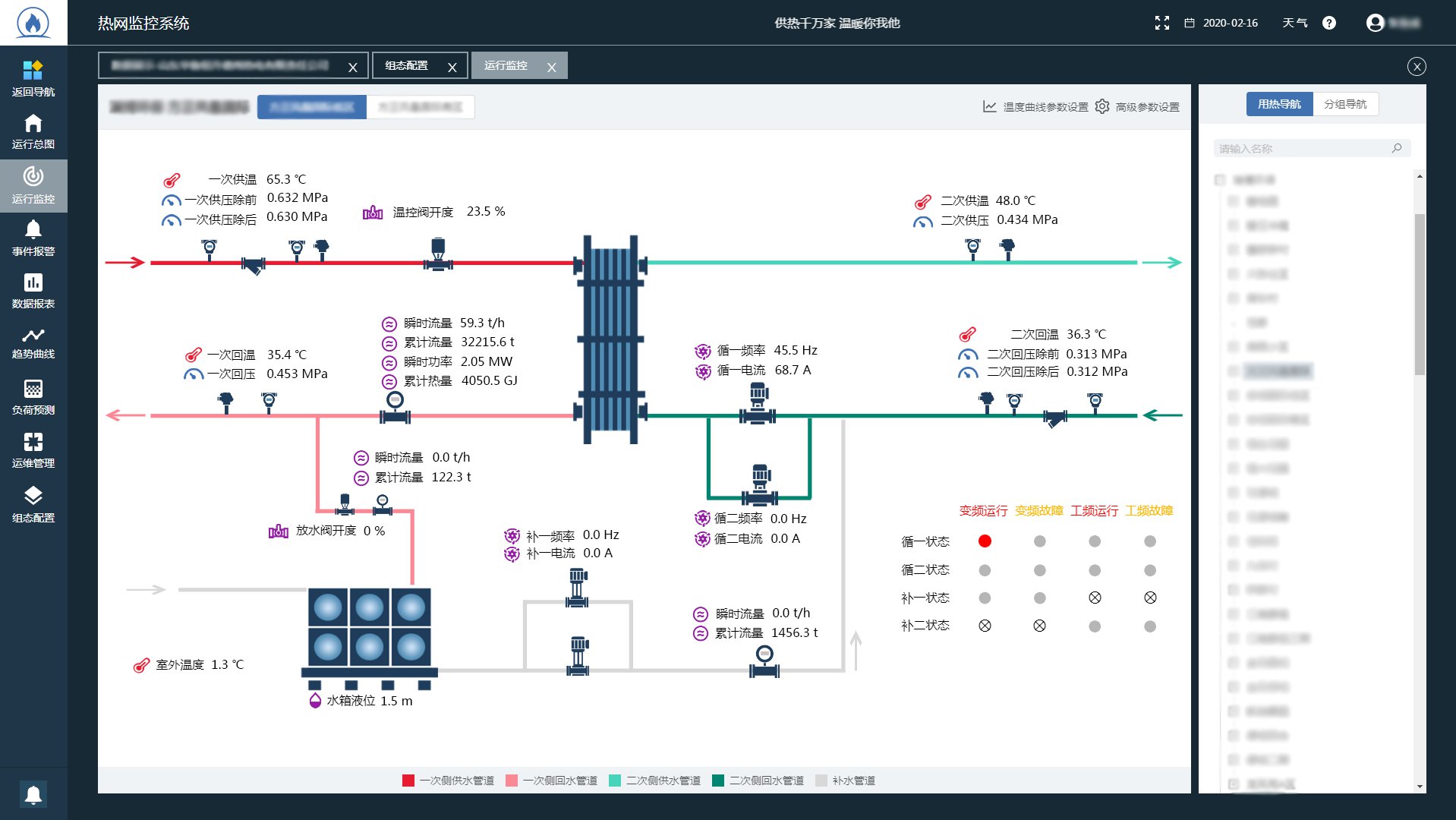Open 温度曲线参数设置
The width and height of the screenshot is (1456, 820).
(x=1036, y=107)
